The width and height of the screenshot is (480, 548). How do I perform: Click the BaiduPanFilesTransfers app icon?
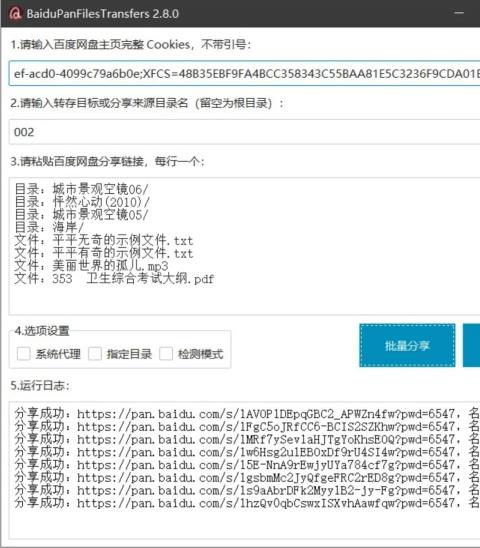tap(15, 14)
